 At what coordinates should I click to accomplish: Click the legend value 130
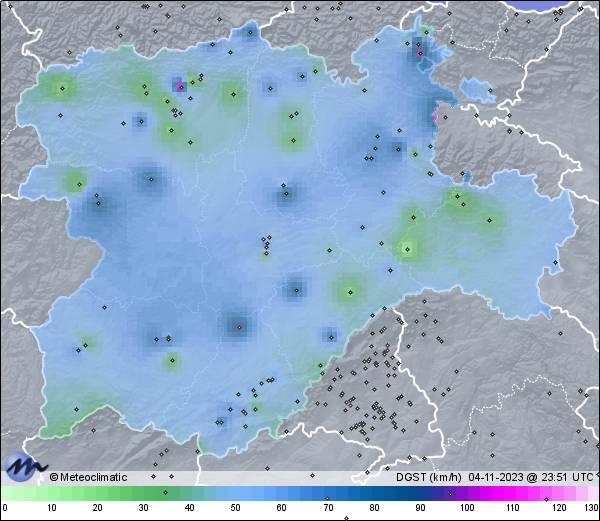point(592,508)
